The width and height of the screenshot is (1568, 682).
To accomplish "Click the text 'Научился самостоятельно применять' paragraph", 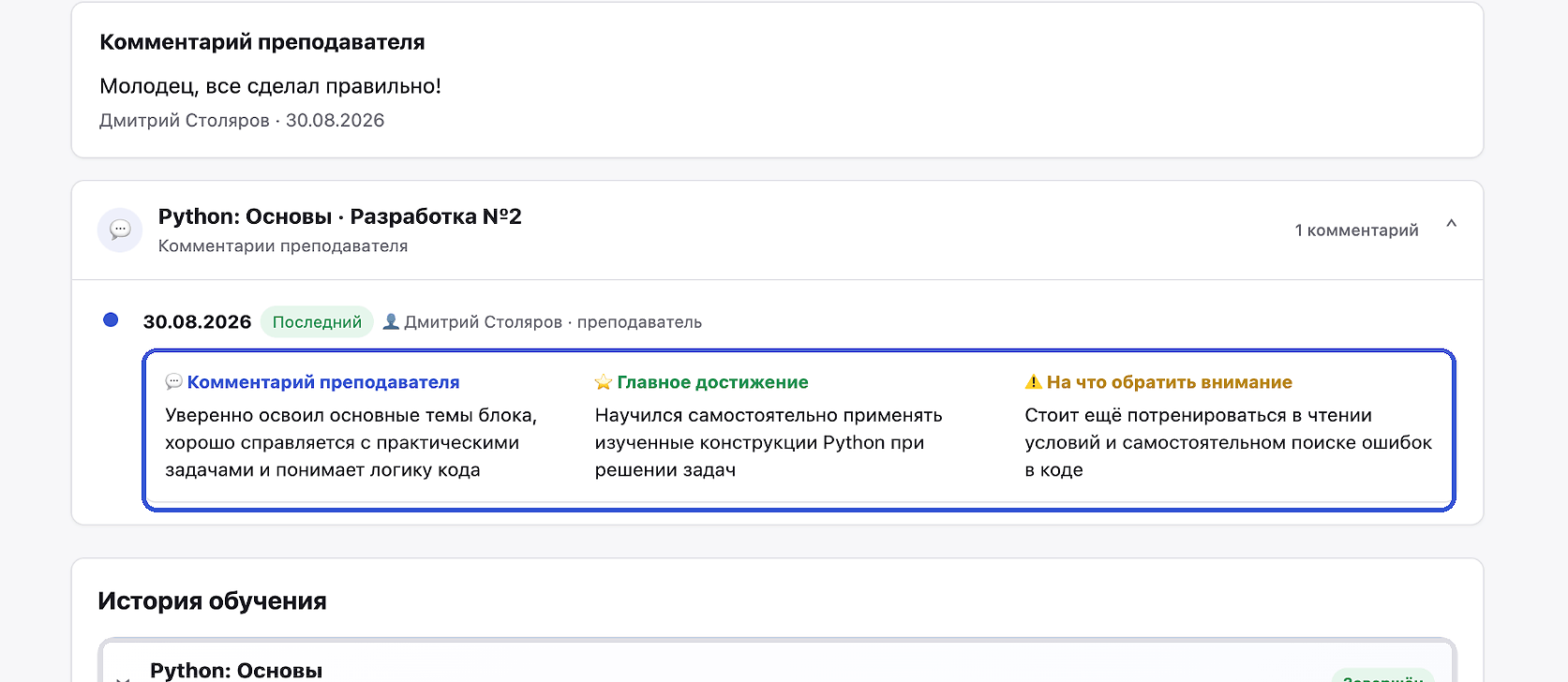I will tap(769, 442).
